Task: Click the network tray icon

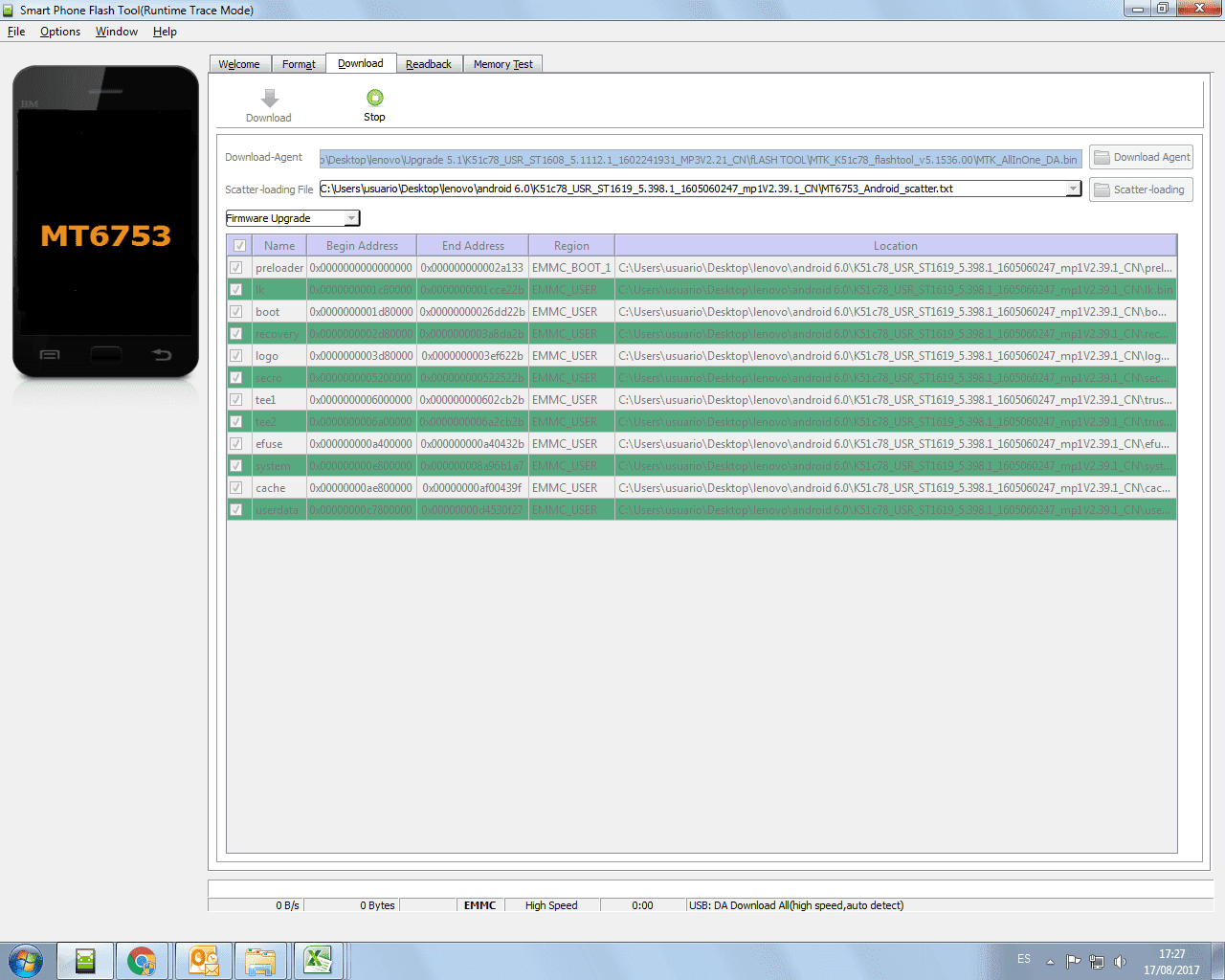Action: pyautogui.click(x=1097, y=962)
